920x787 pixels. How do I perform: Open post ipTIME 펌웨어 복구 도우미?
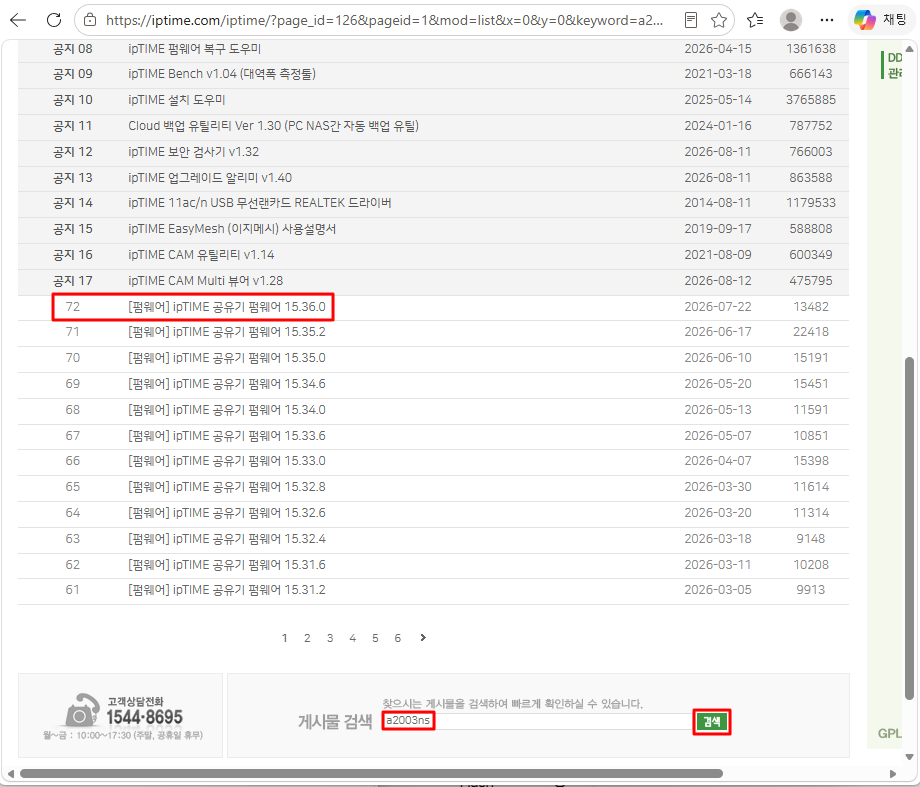(x=194, y=49)
